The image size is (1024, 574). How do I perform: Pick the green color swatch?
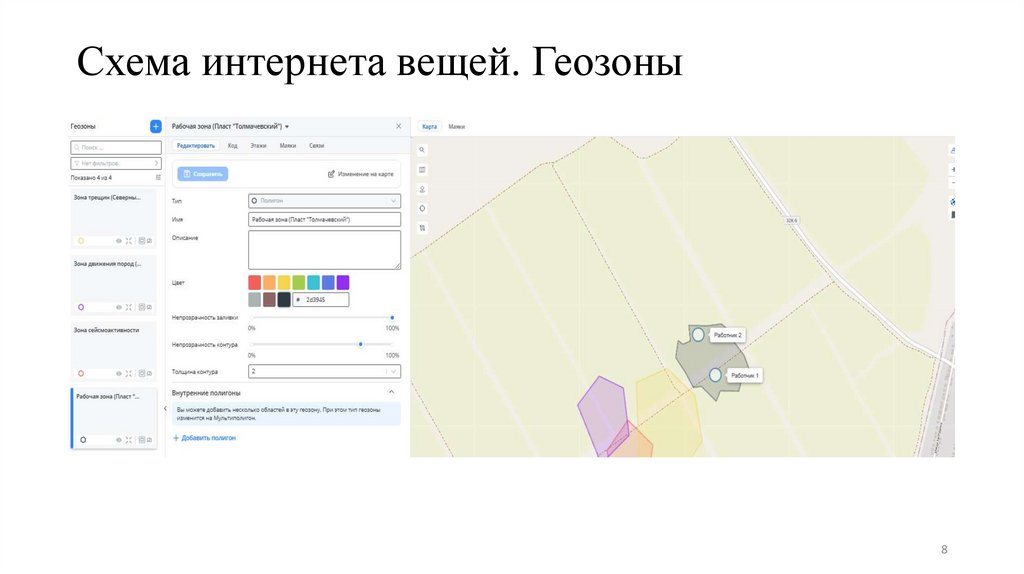(x=298, y=282)
